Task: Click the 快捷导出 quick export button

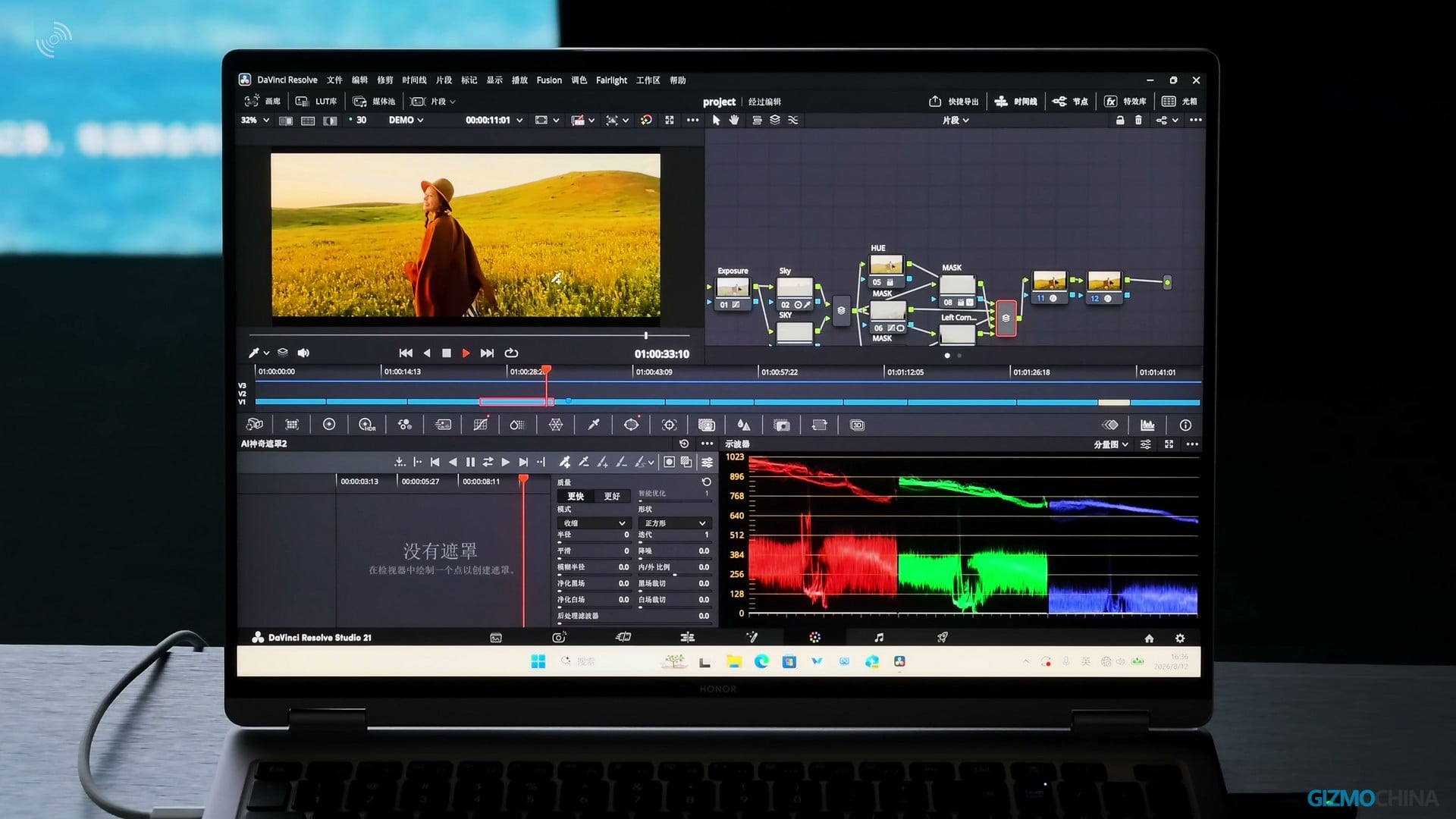Action: click(954, 102)
